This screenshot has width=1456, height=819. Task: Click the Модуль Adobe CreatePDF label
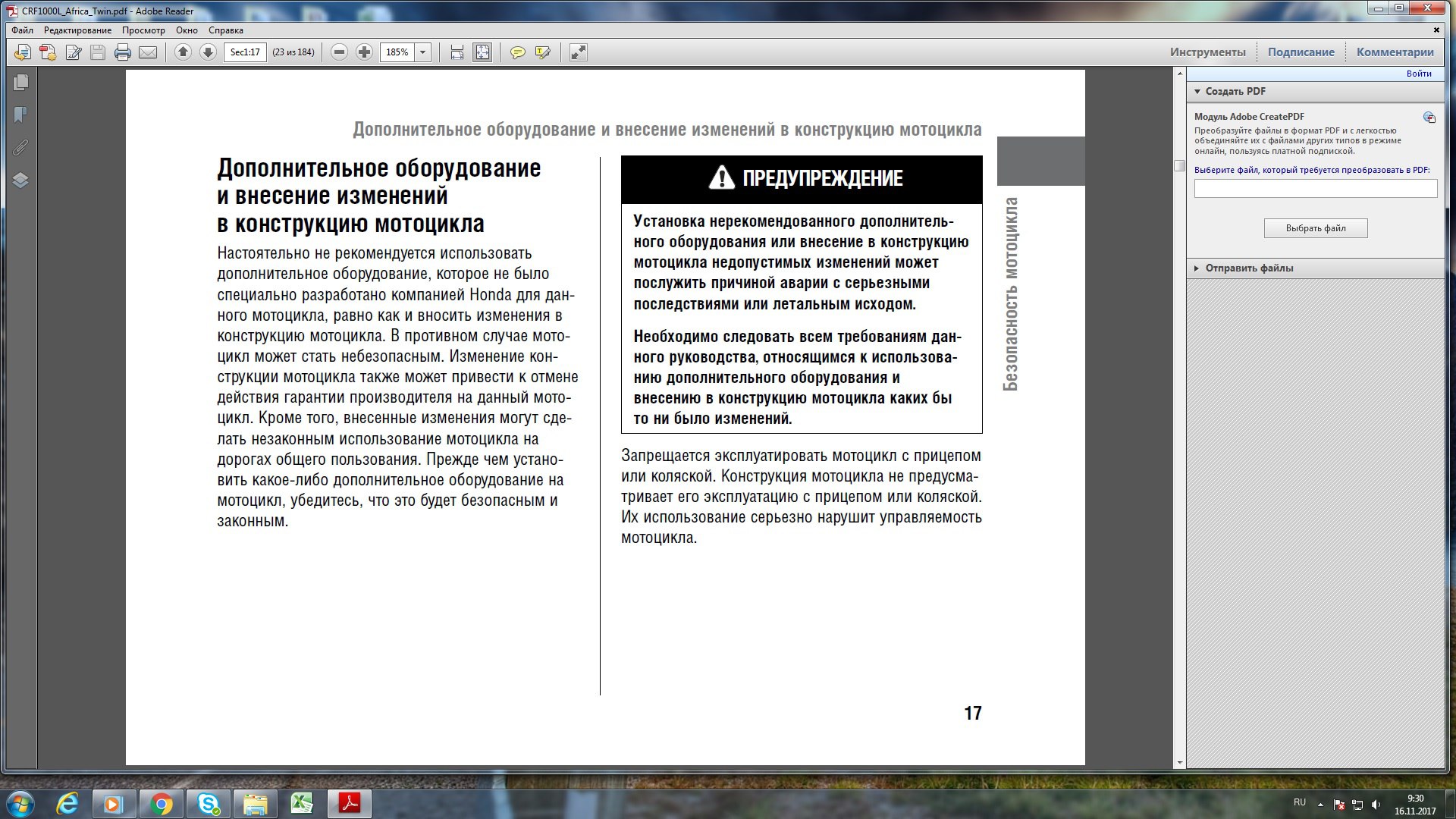1250,117
